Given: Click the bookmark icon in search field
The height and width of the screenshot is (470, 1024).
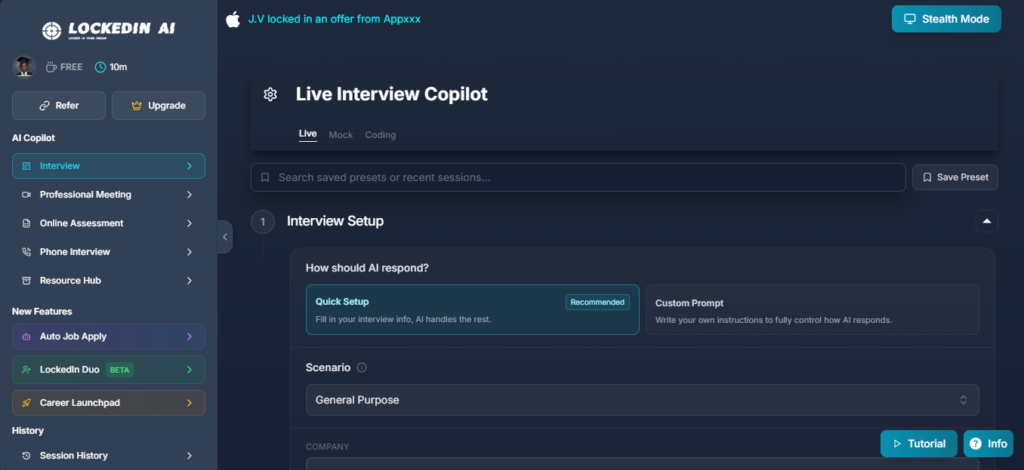Looking at the screenshot, I should (265, 177).
